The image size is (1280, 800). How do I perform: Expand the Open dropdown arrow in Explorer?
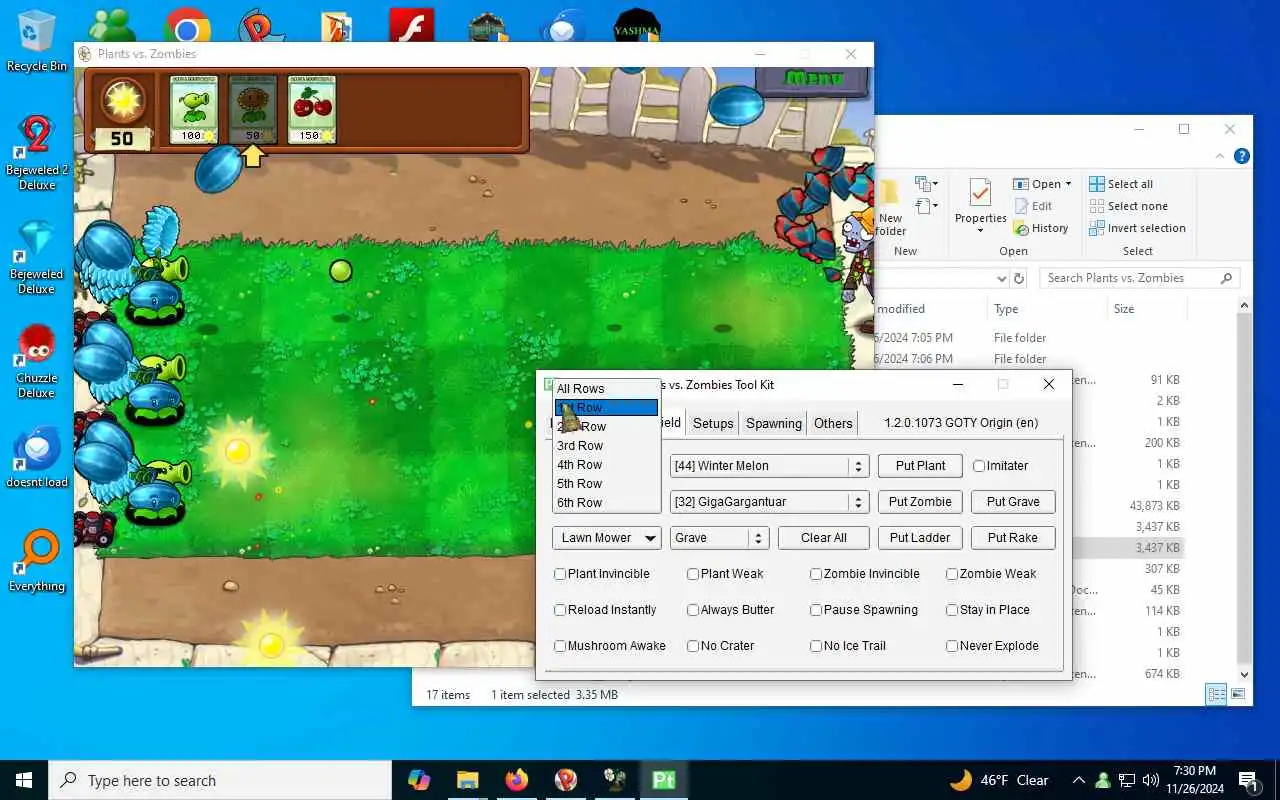tap(1068, 184)
